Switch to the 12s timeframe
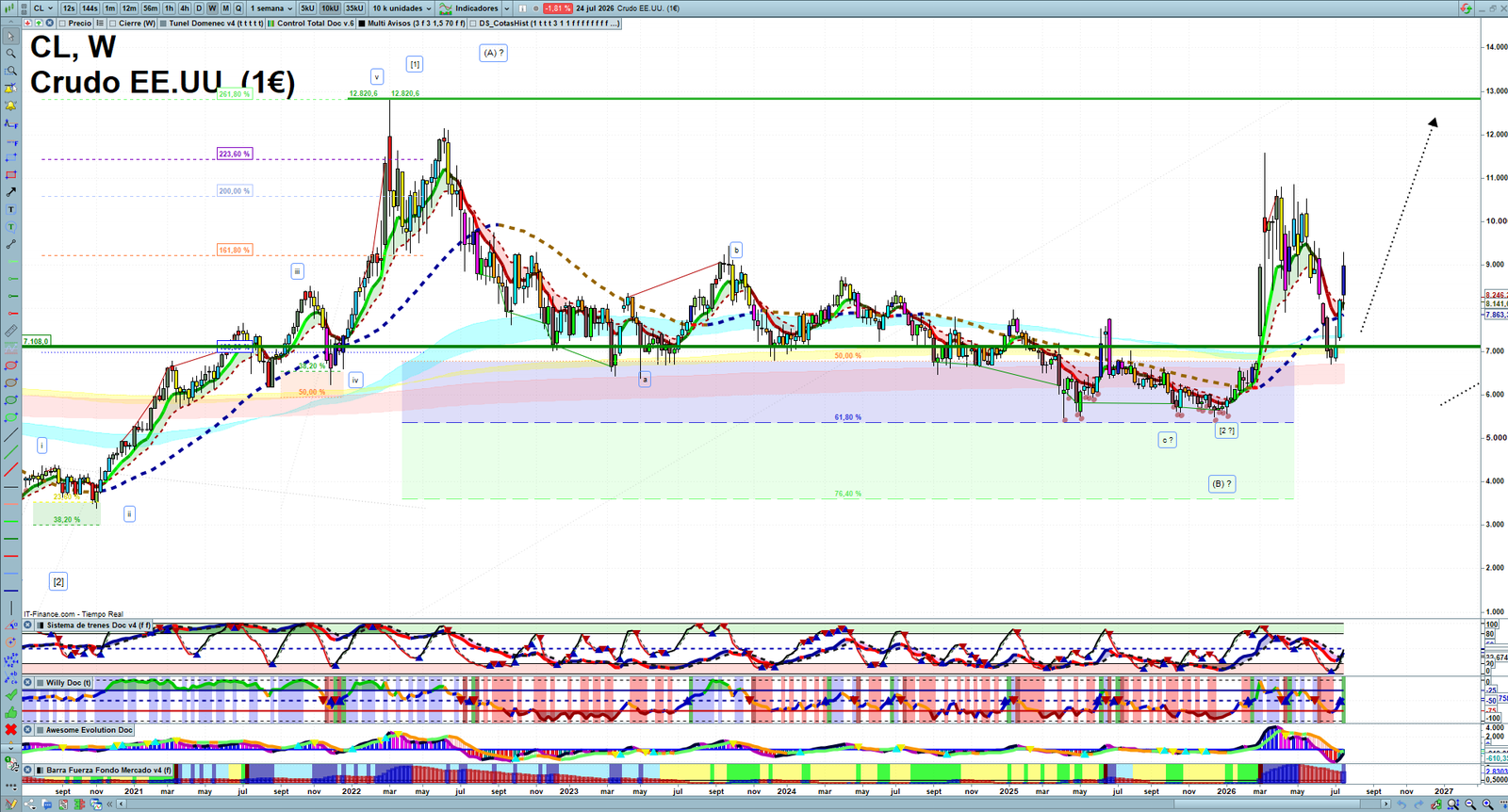Image resolution: width=1508 pixels, height=812 pixels. coord(69,8)
